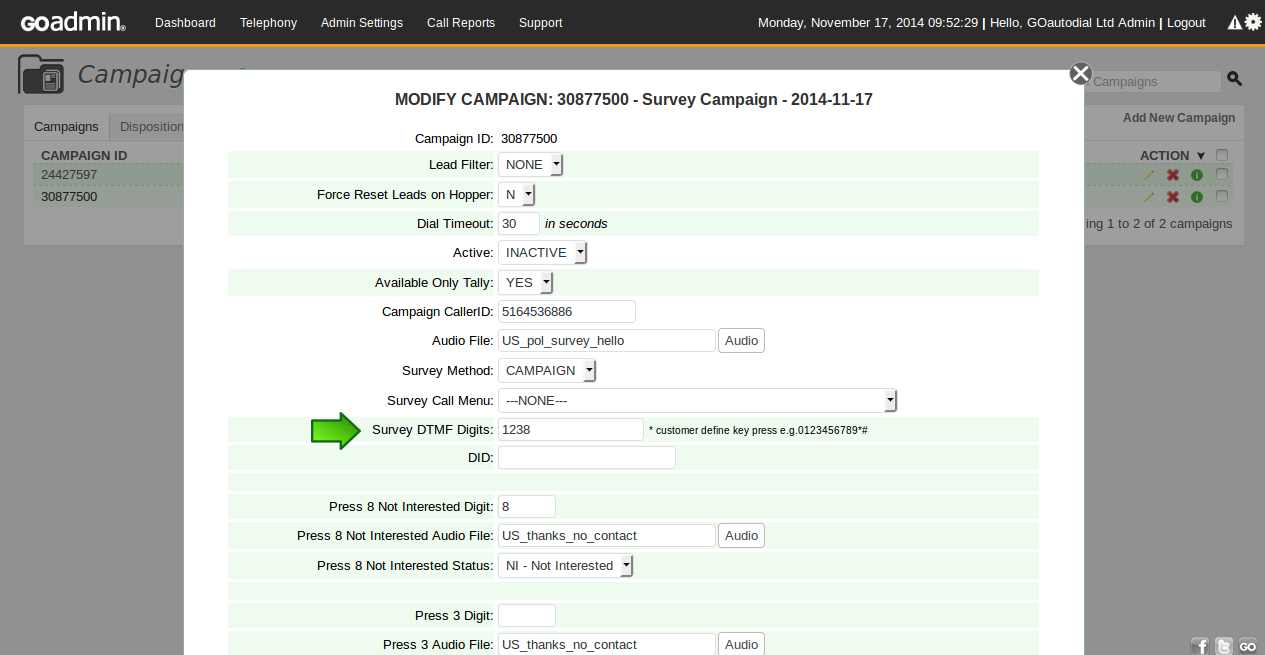This screenshot has height=655, width=1265.
Task: Check the box for campaign 30877500
Action: pos(1221,197)
